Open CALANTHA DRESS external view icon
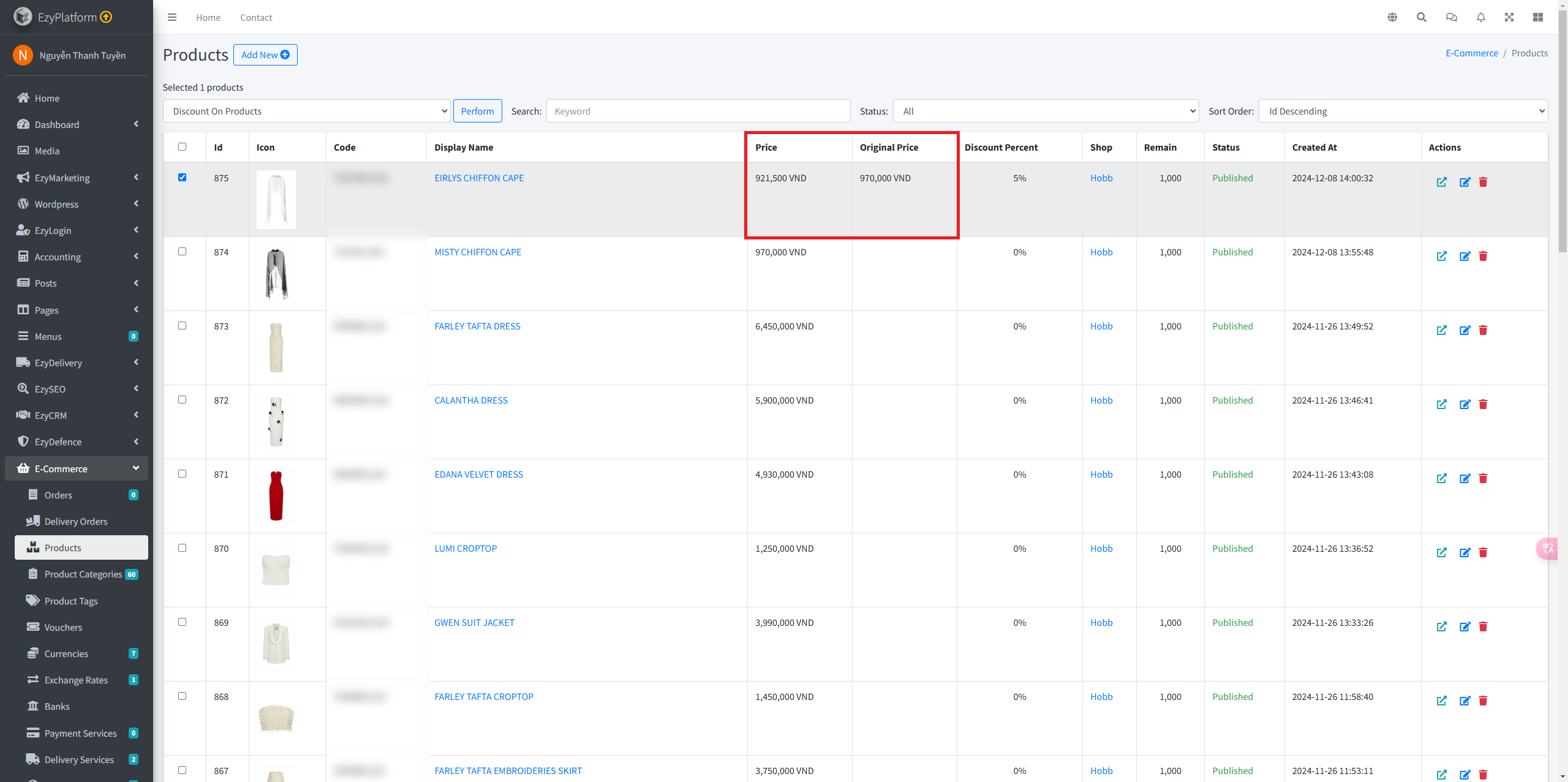 [1442, 404]
